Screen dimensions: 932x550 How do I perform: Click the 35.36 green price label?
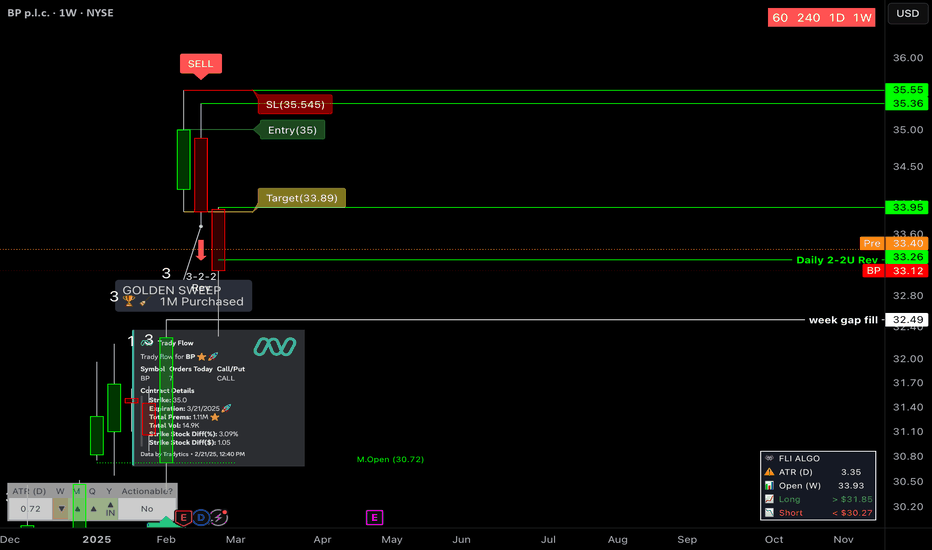coord(907,103)
